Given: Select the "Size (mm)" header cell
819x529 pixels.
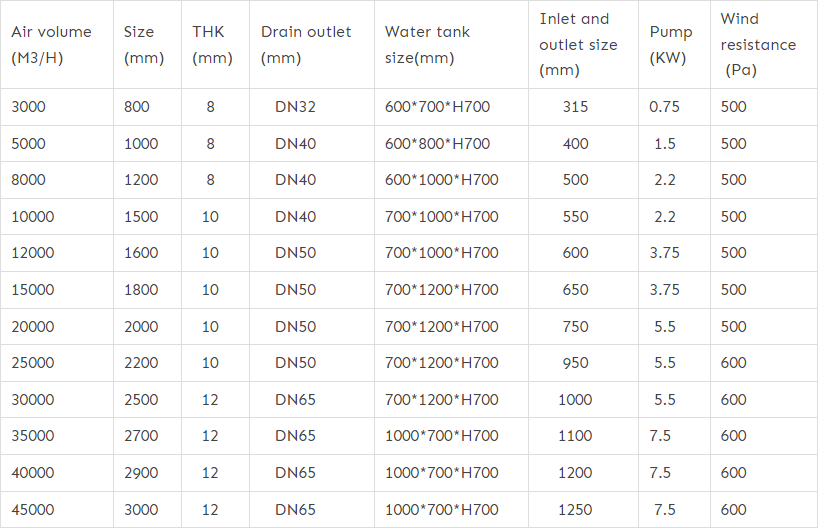Looking at the screenshot, I should tap(144, 45).
